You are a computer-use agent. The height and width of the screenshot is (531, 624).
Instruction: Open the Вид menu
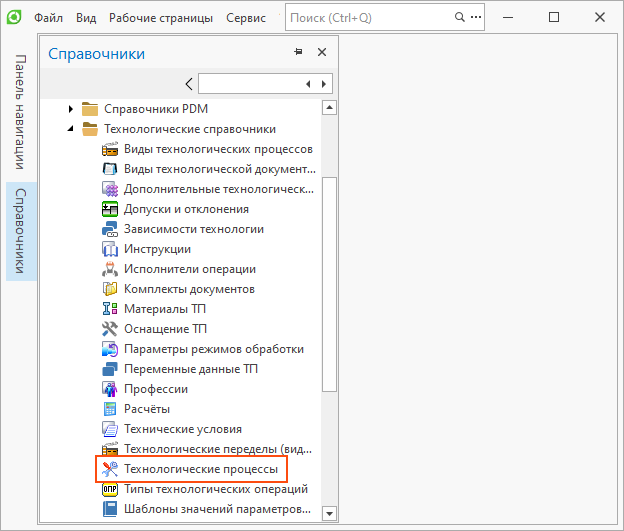[86, 18]
